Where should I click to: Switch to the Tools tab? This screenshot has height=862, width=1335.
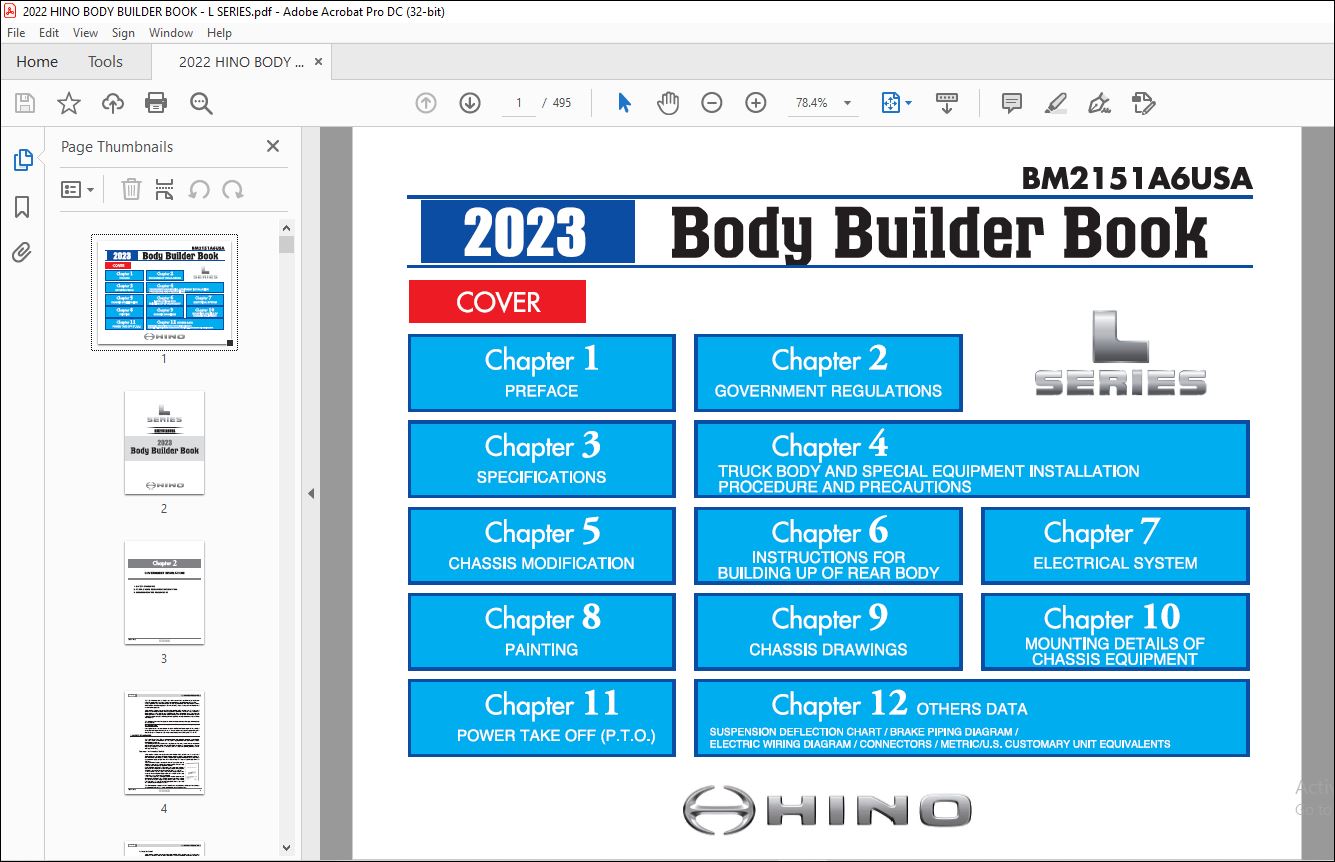(105, 62)
